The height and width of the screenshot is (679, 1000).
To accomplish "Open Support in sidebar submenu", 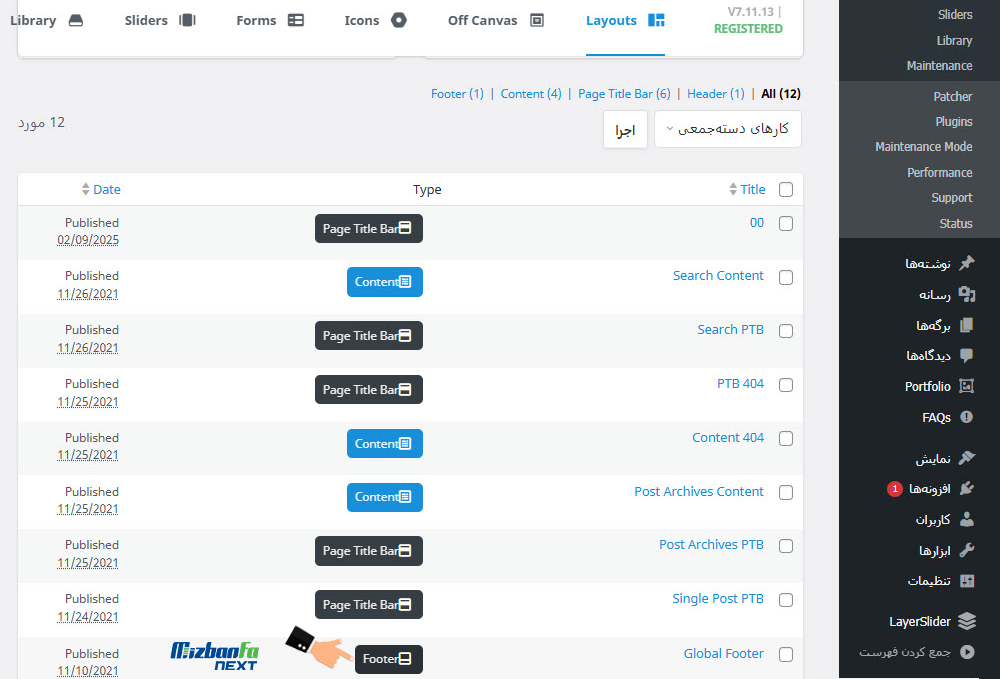I will [952, 198].
